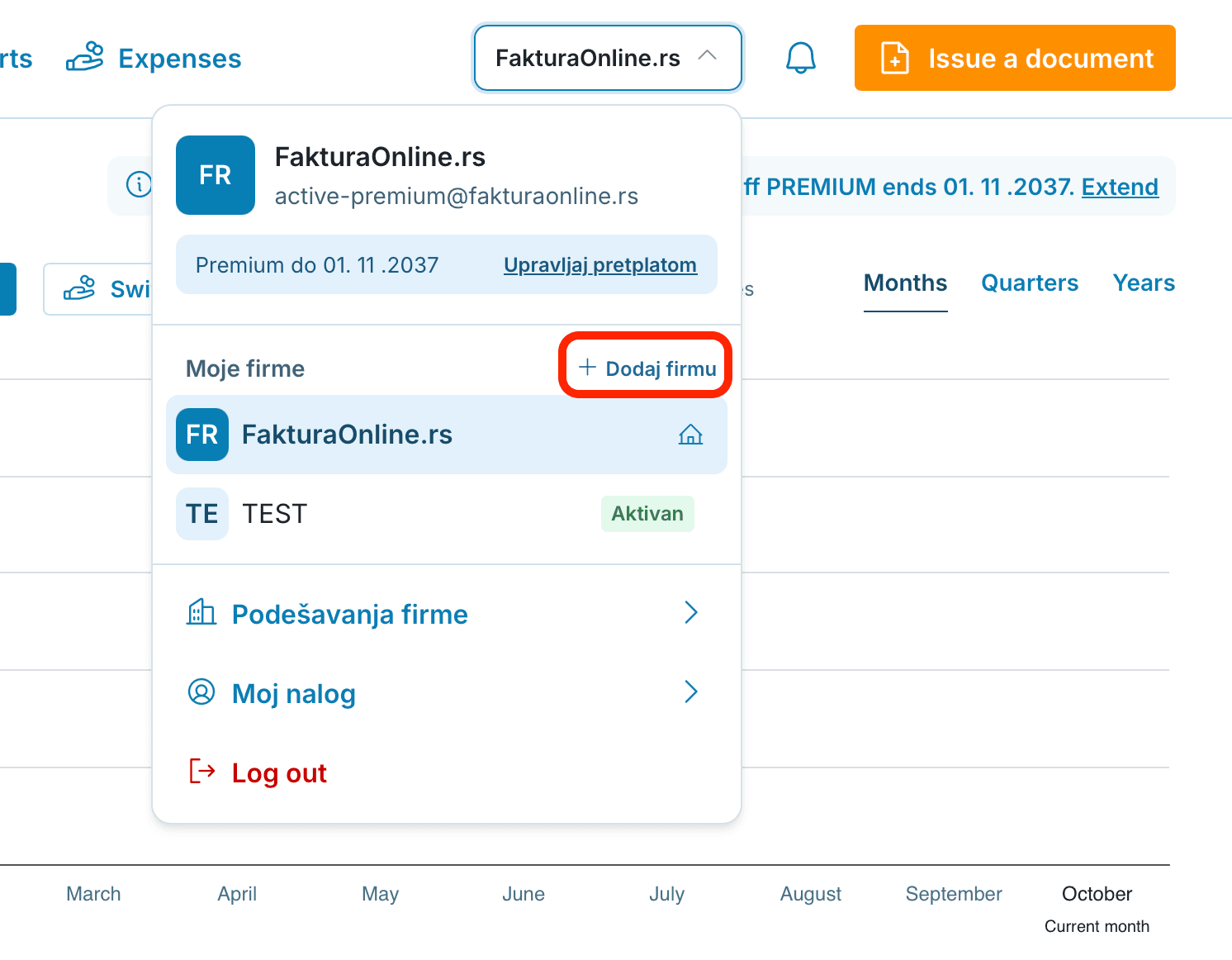
Task: Click the Premium do 01. 11 .2037 text
Action: (317, 265)
